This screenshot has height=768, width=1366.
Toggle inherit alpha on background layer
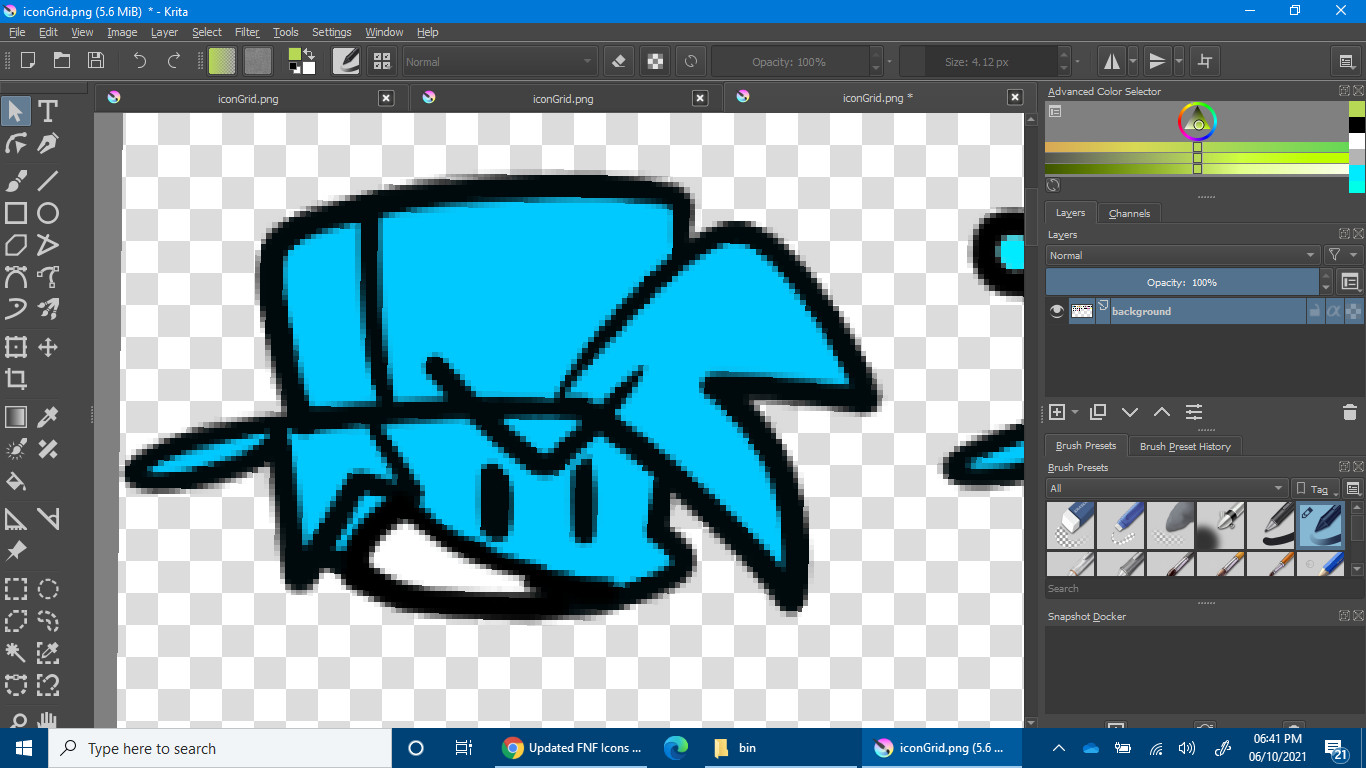(x=1333, y=311)
